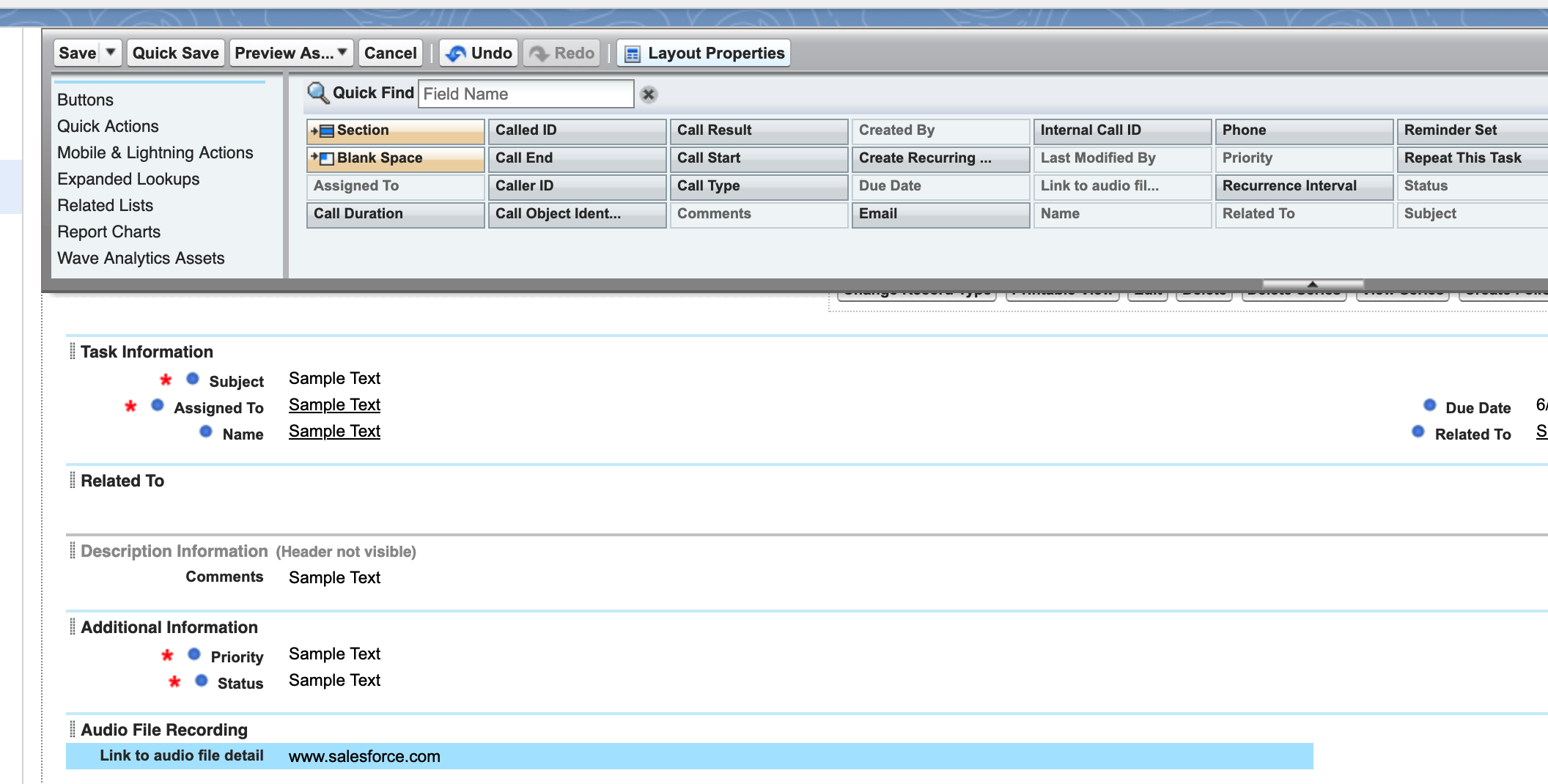Select Call End palette field
Image resolution: width=1548 pixels, height=784 pixels.
(x=578, y=158)
